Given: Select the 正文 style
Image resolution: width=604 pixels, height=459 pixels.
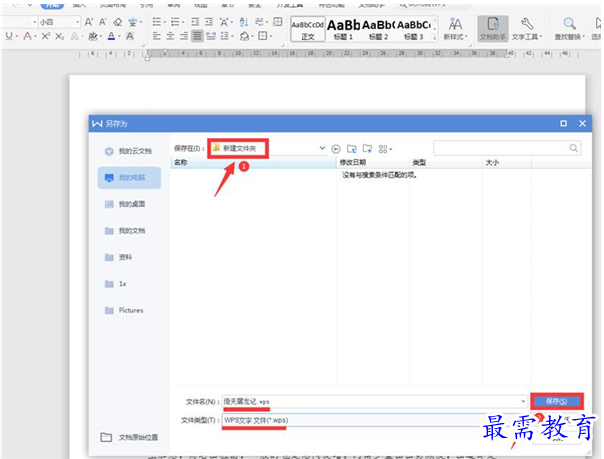Looking at the screenshot, I should coord(307,29).
